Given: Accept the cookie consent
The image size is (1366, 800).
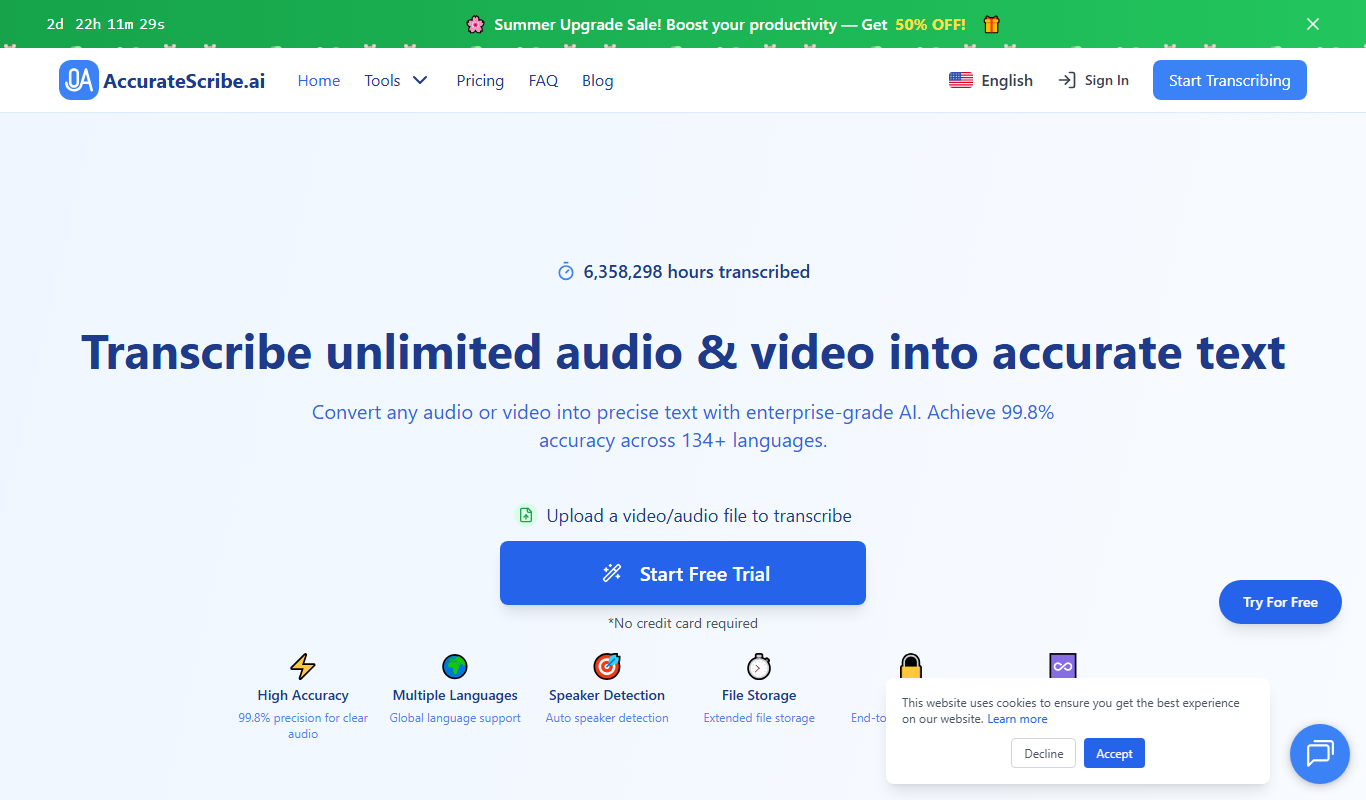Looking at the screenshot, I should [1114, 753].
